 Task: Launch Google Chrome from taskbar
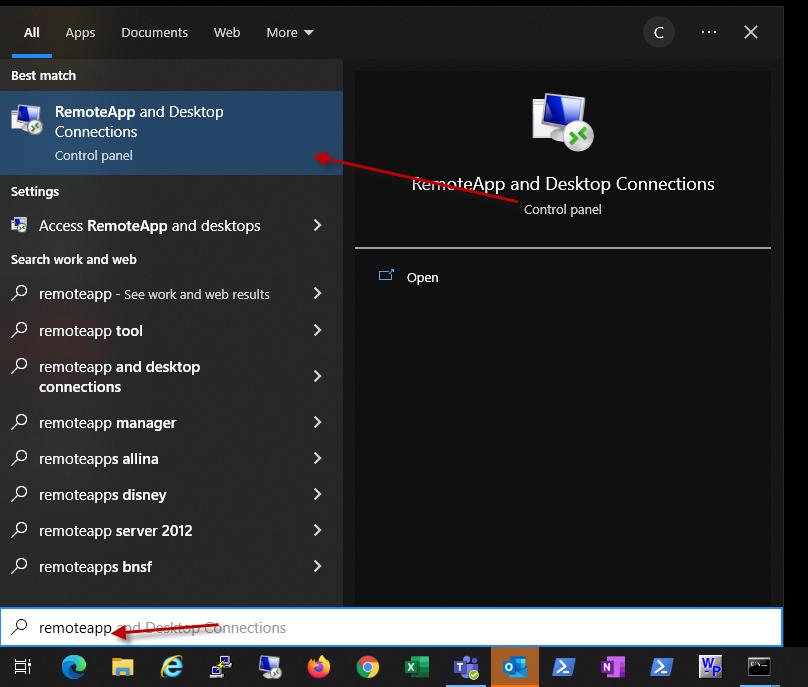368,667
